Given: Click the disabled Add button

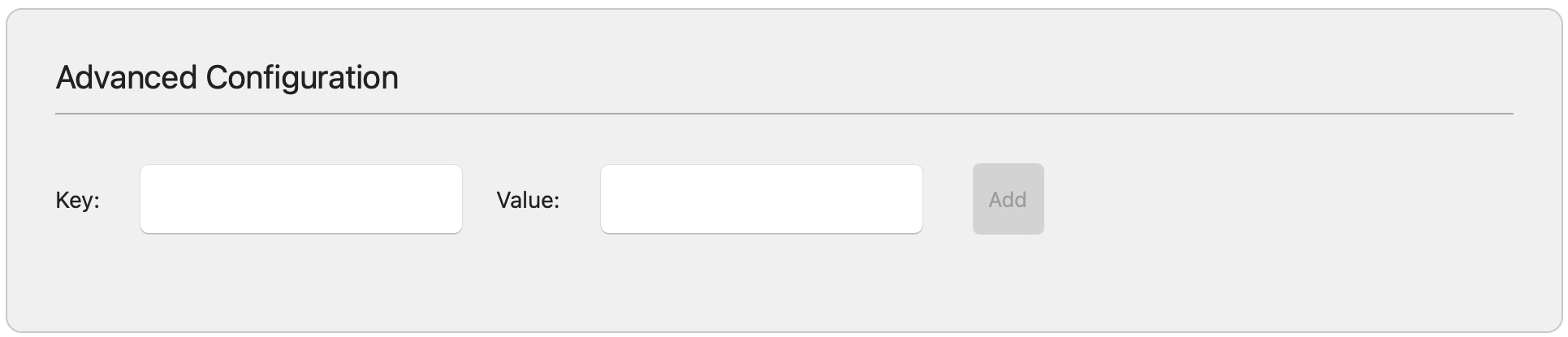Looking at the screenshot, I should tap(1008, 199).
